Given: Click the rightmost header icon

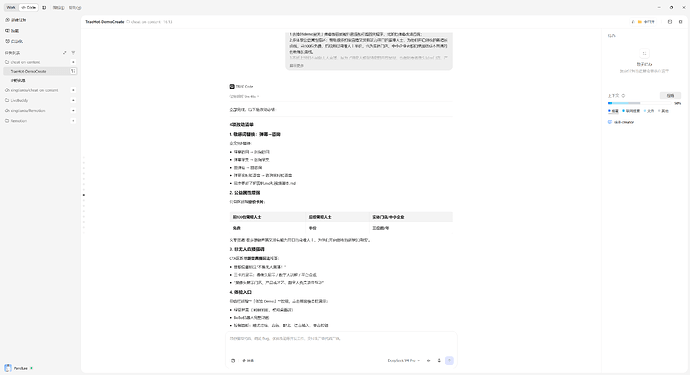Looking at the screenshot, I should click(x=680, y=22).
